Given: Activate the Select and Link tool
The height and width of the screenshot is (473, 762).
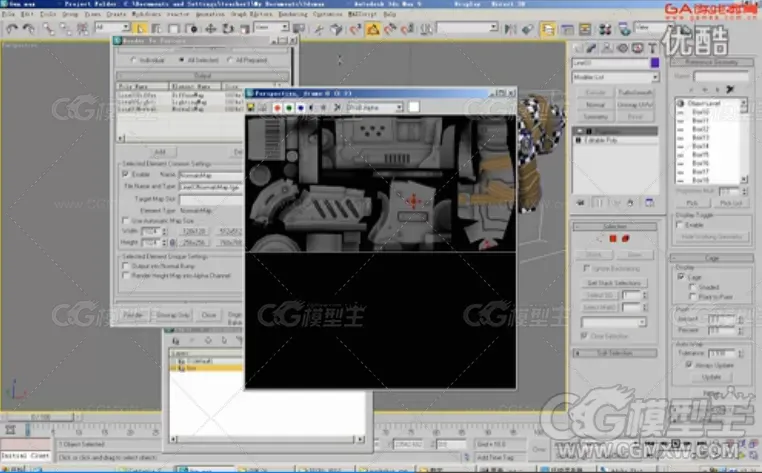Looking at the screenshot, I should pos(48,29).
